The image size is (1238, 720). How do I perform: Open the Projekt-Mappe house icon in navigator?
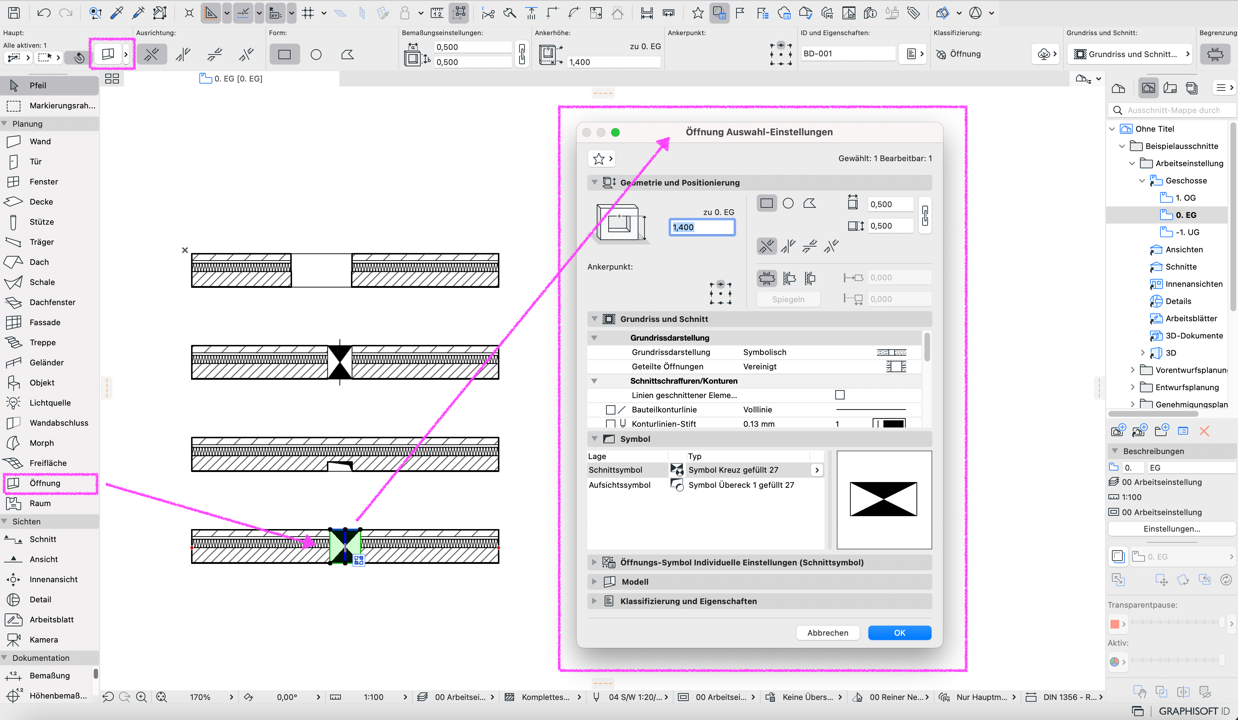1118,88
